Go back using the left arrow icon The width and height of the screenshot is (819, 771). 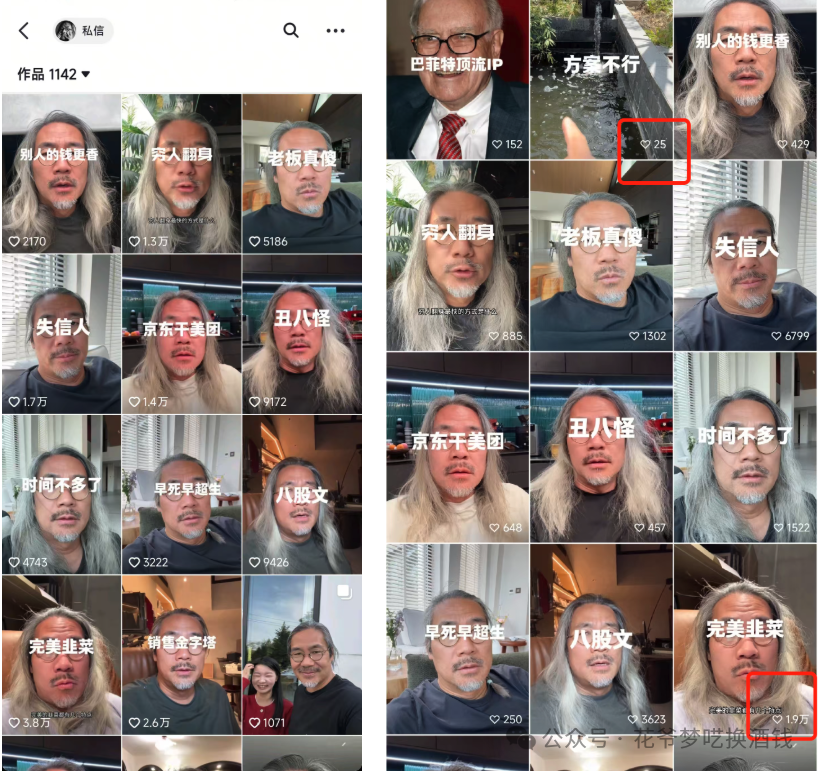point(24,31)
